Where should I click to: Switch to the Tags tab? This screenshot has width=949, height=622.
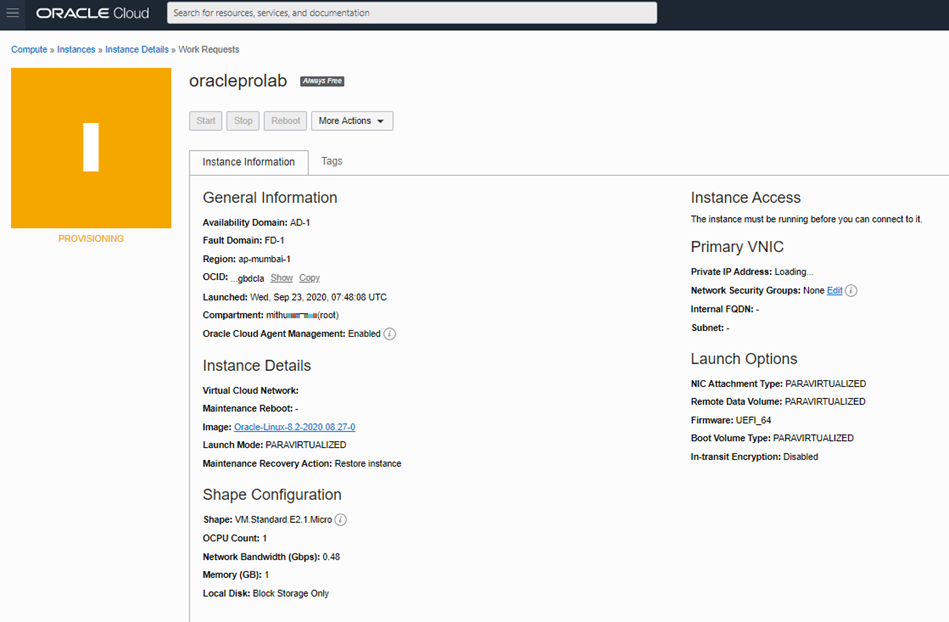tap(332, 161)
